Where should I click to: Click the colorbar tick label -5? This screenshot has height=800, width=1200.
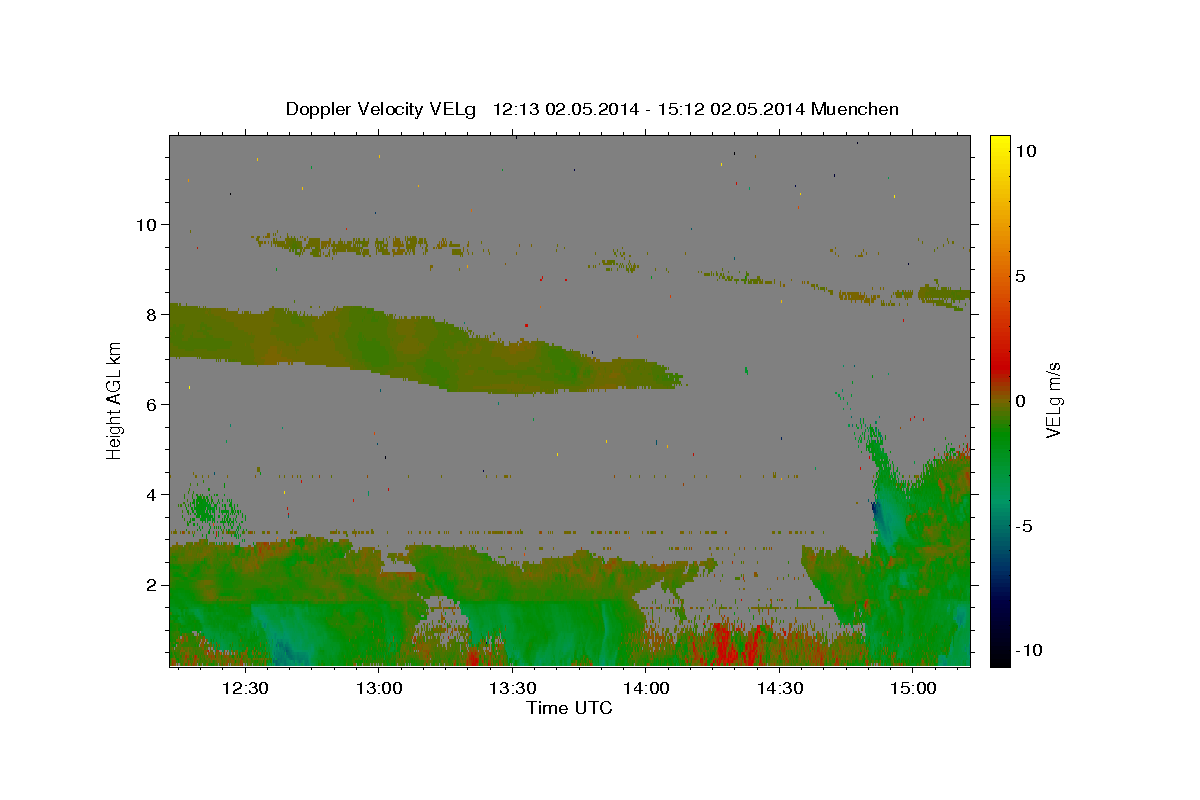1025,526
